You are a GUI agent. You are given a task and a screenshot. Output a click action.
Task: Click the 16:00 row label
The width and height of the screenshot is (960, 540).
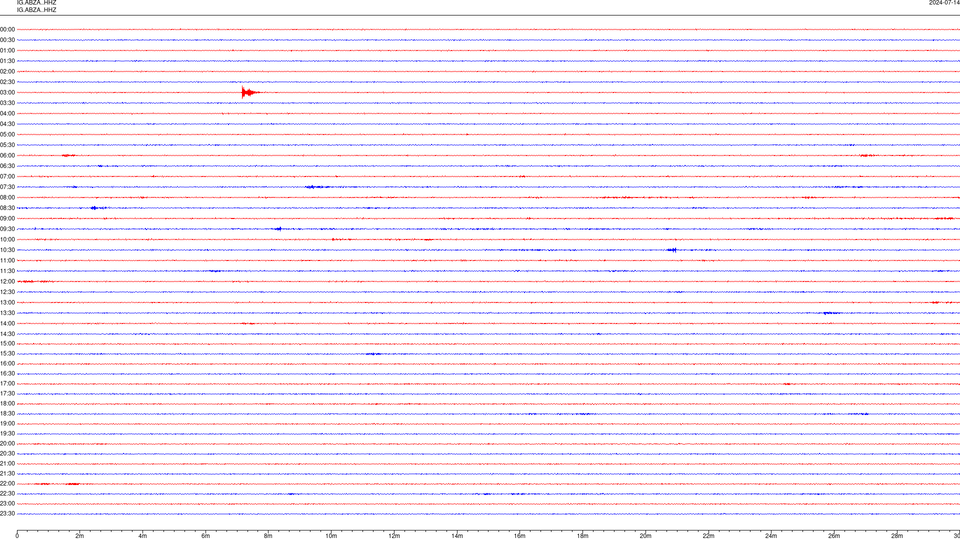pyautogui.click(x=7, y=364)
